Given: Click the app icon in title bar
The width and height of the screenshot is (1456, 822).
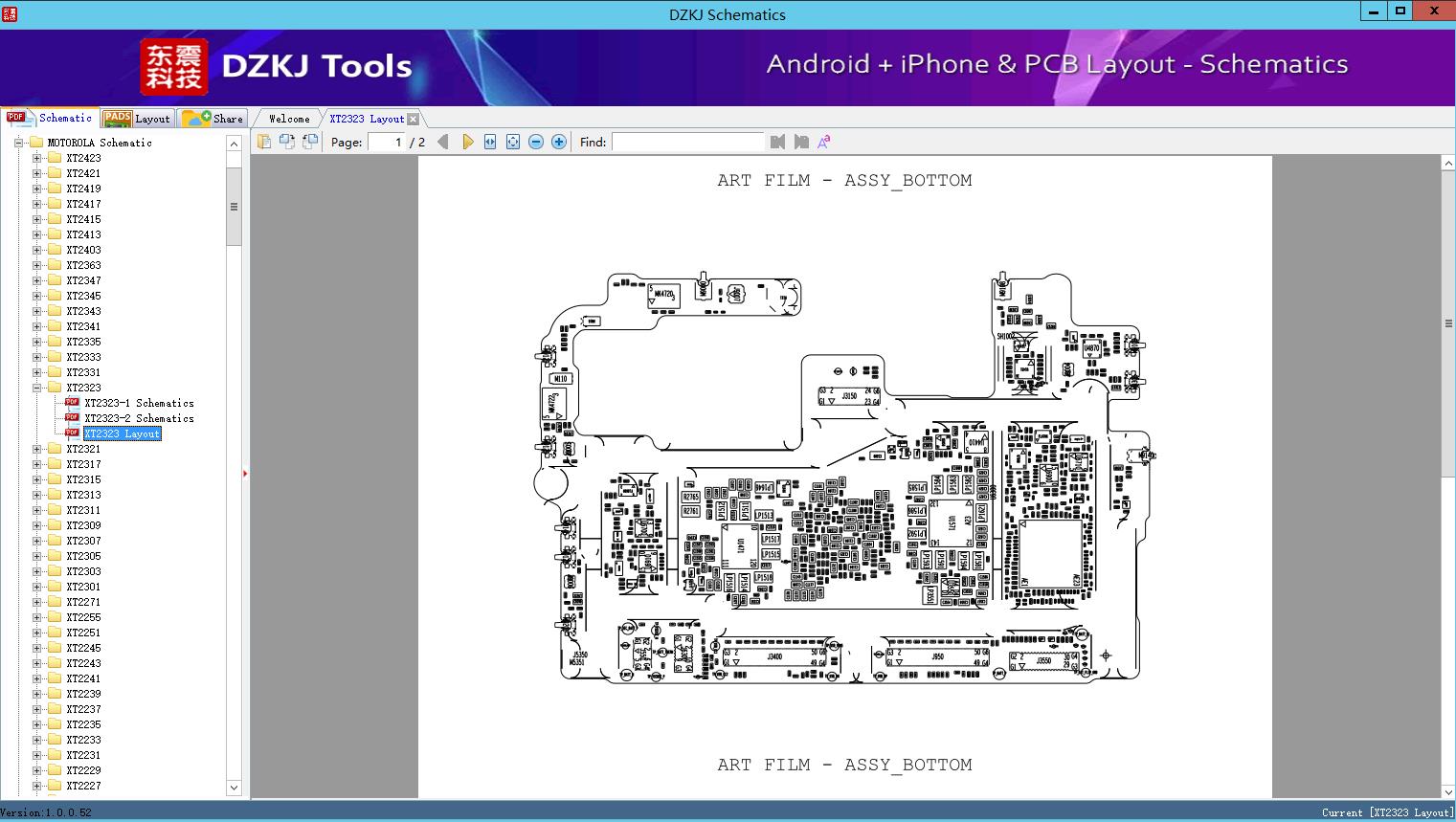Looking at the screenshot, I should pyautogui.click(x=10, y=13).
